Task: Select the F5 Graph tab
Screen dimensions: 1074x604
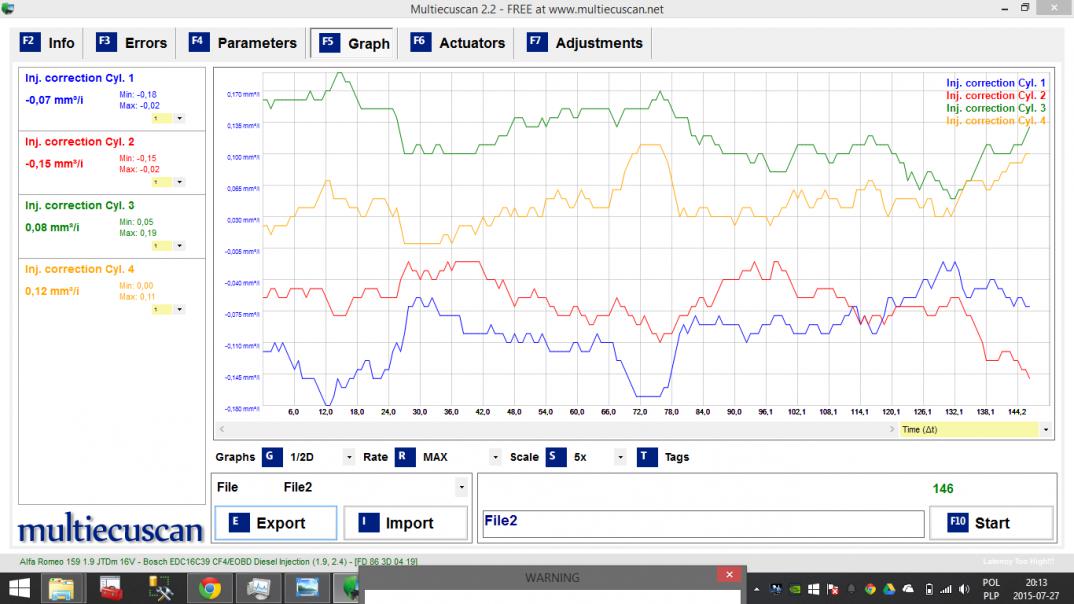Action: pyautogui.click(x=354, y=43)
